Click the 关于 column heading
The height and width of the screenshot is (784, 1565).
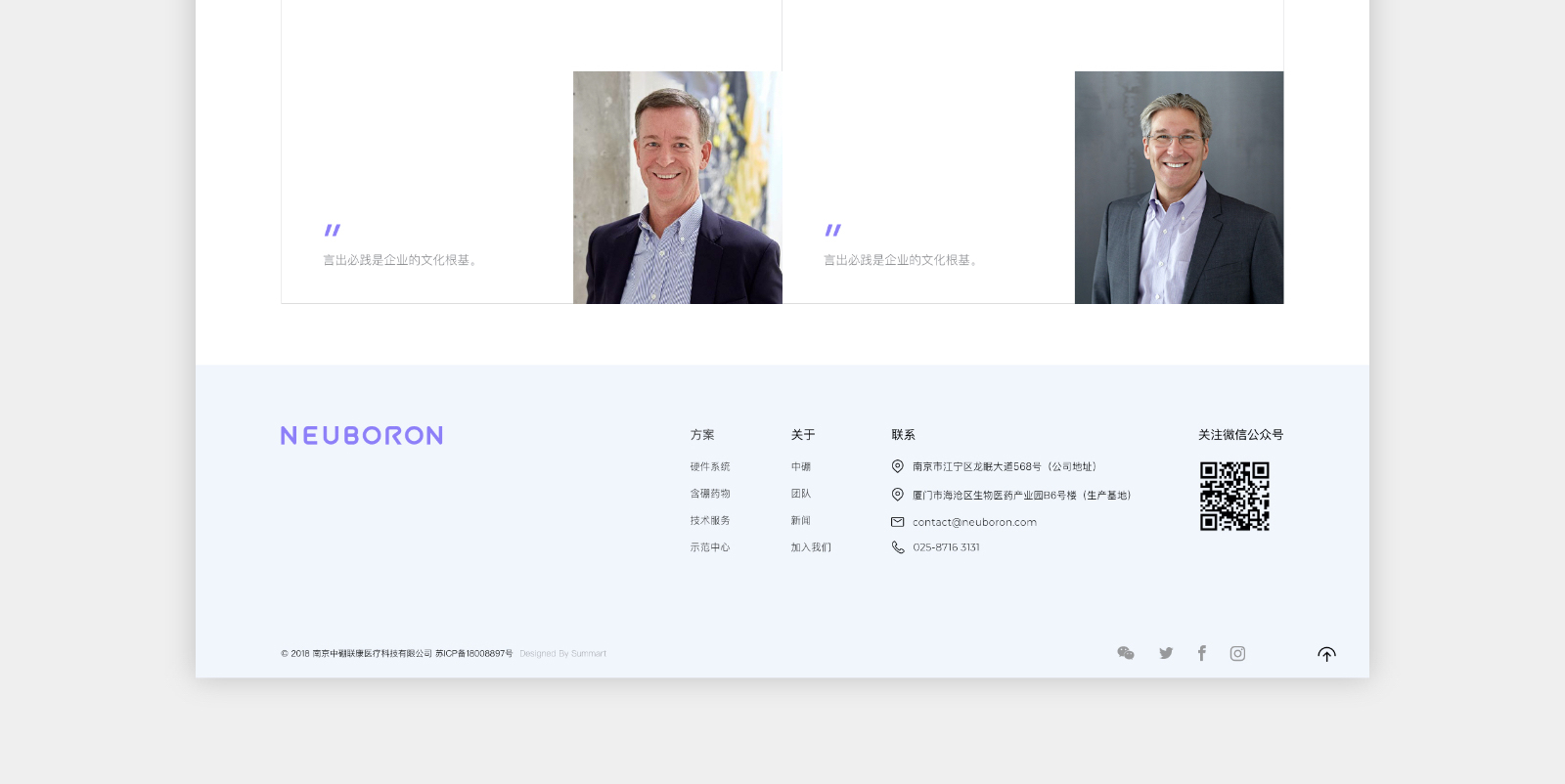click(803, 434)
